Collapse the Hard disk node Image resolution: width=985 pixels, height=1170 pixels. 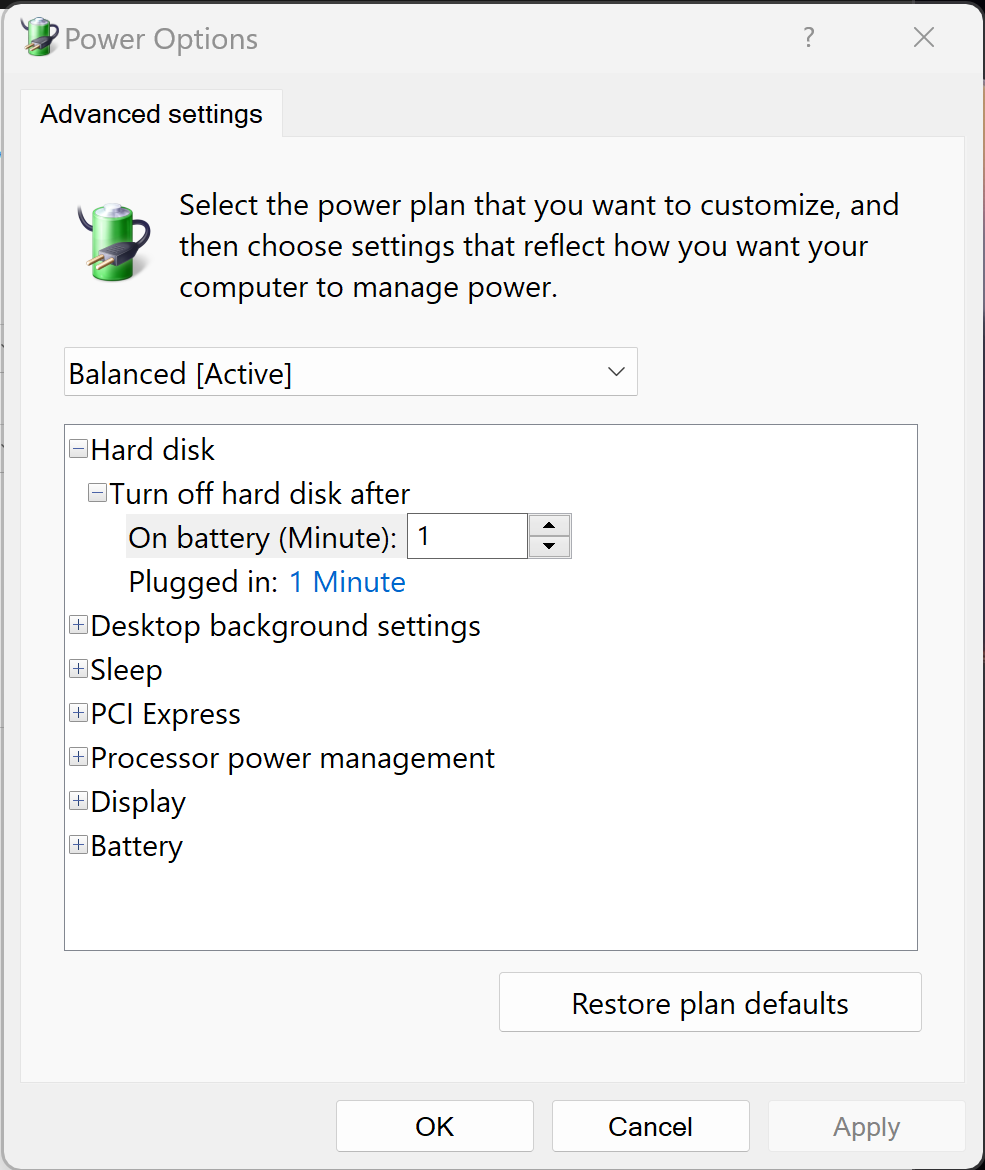click(x=78, y=450)
